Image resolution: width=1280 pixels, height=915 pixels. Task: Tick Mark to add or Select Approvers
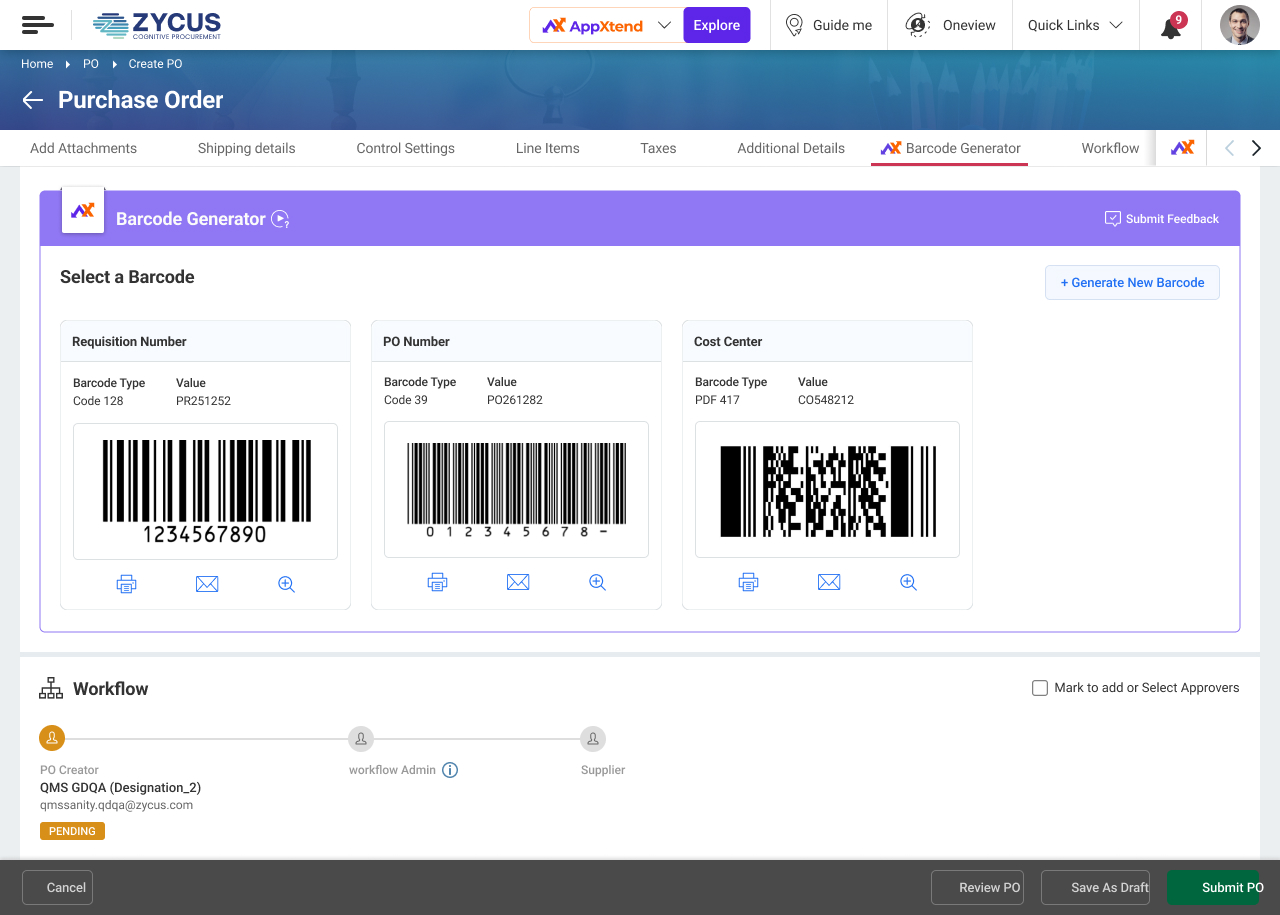[1040, 688]
